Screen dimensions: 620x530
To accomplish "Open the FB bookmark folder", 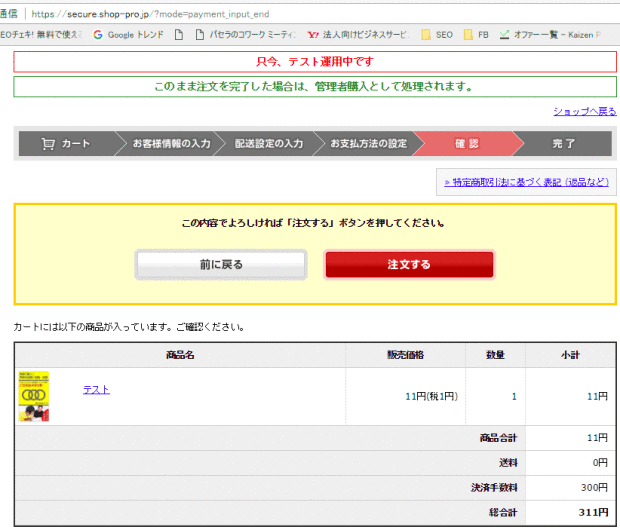I will [x=476, y=34].
